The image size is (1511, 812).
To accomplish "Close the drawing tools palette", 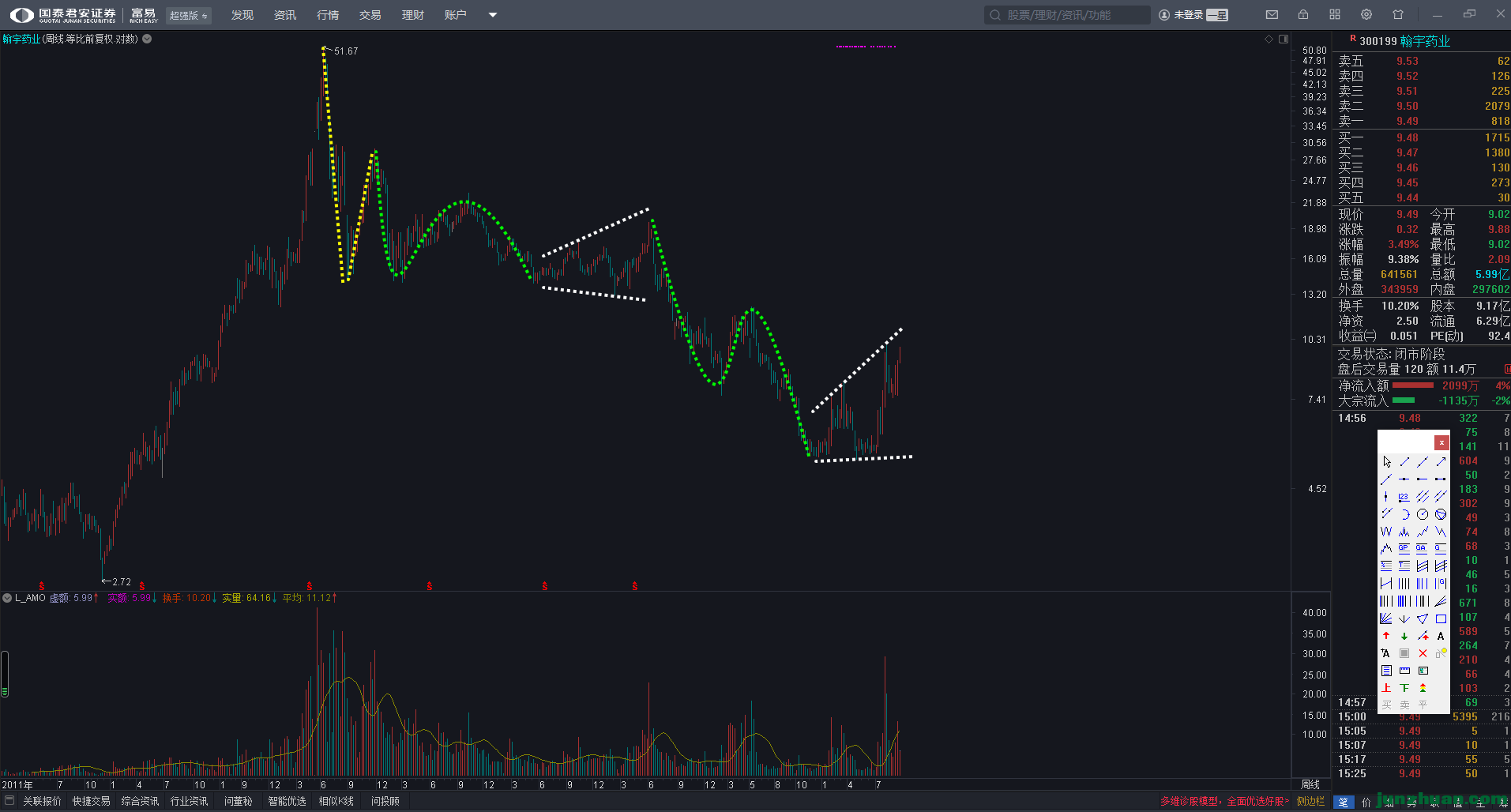I will click(x=1441, y=442).
